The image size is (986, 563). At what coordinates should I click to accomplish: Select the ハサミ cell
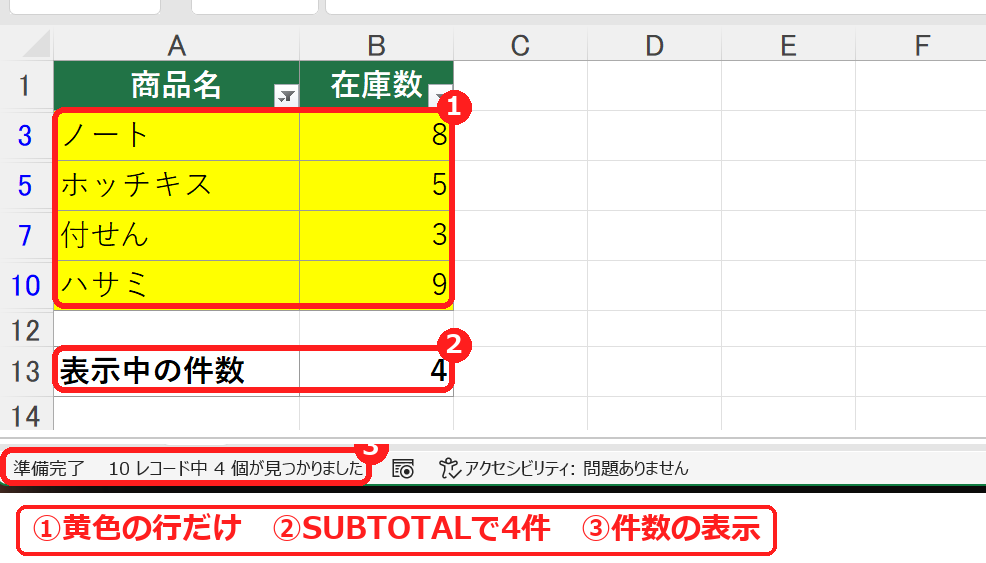(177, 286)
